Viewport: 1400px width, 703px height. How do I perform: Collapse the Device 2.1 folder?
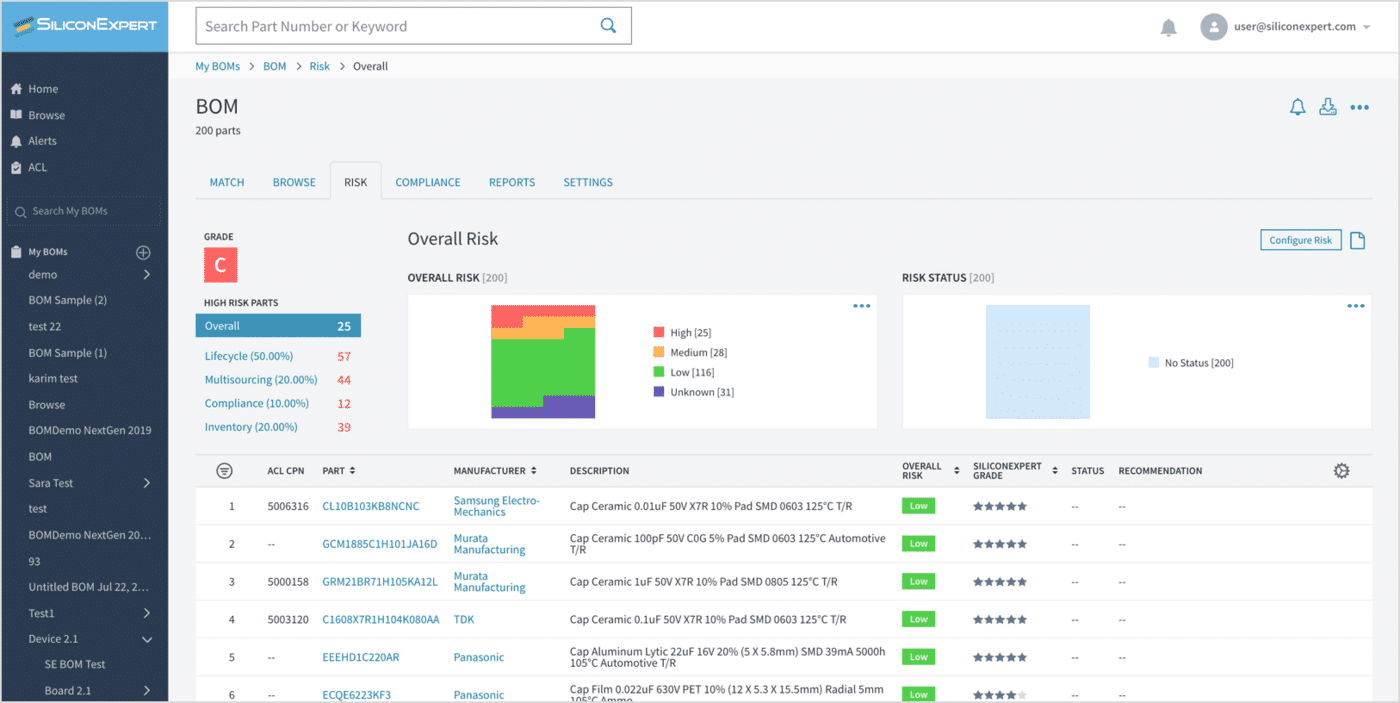(x=147, y=639)
